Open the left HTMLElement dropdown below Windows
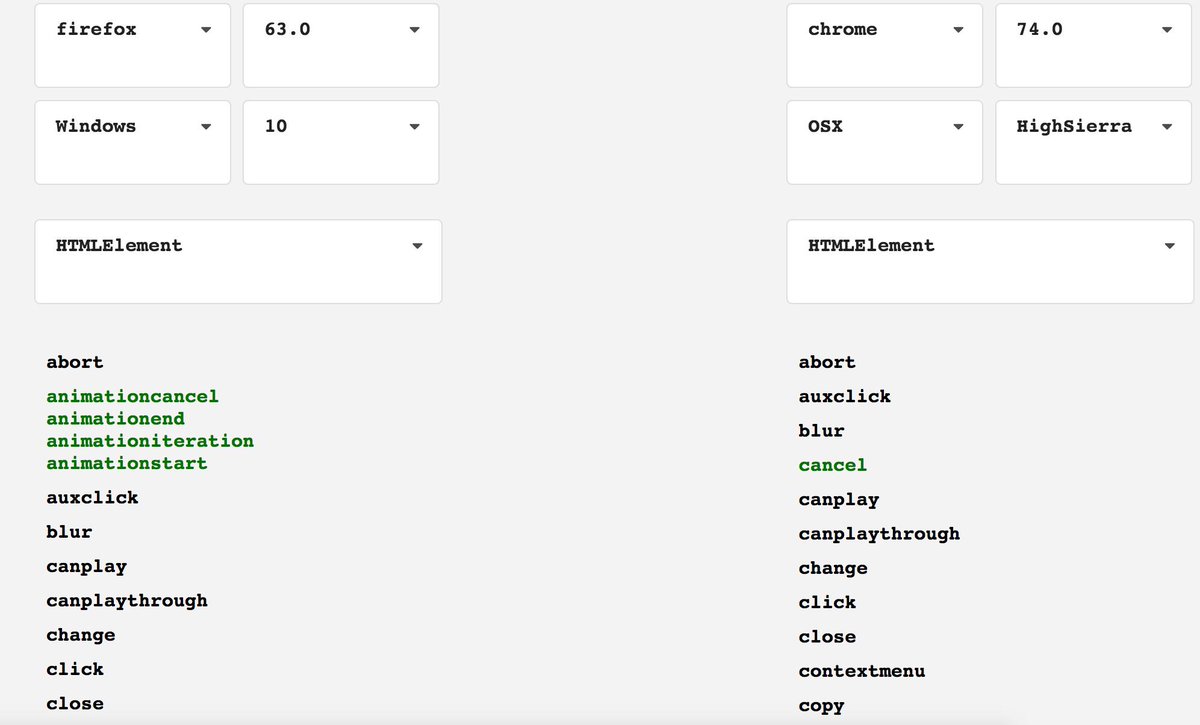Screen dimensions: 1200x725 (x=238, y=261)
